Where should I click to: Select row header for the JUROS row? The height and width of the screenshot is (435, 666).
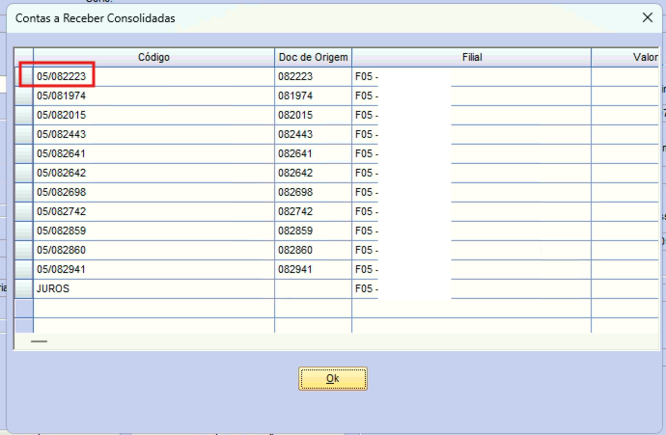[x=24, y=289]
